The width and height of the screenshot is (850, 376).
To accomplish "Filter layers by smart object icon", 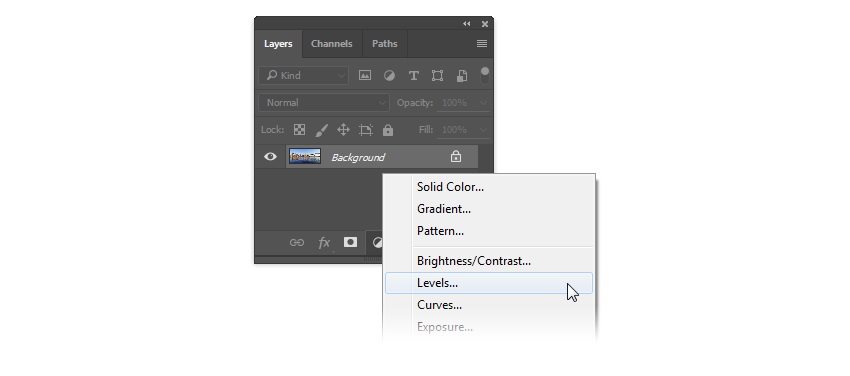I will [x=462, y=76].
